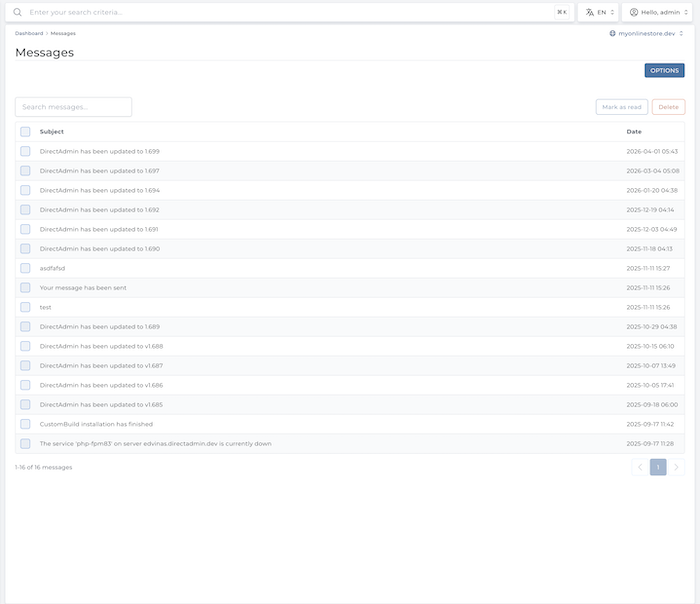The image size is (700, 604).
Task: Sort by the Subject column header
Action: click(x=52, y=132)
